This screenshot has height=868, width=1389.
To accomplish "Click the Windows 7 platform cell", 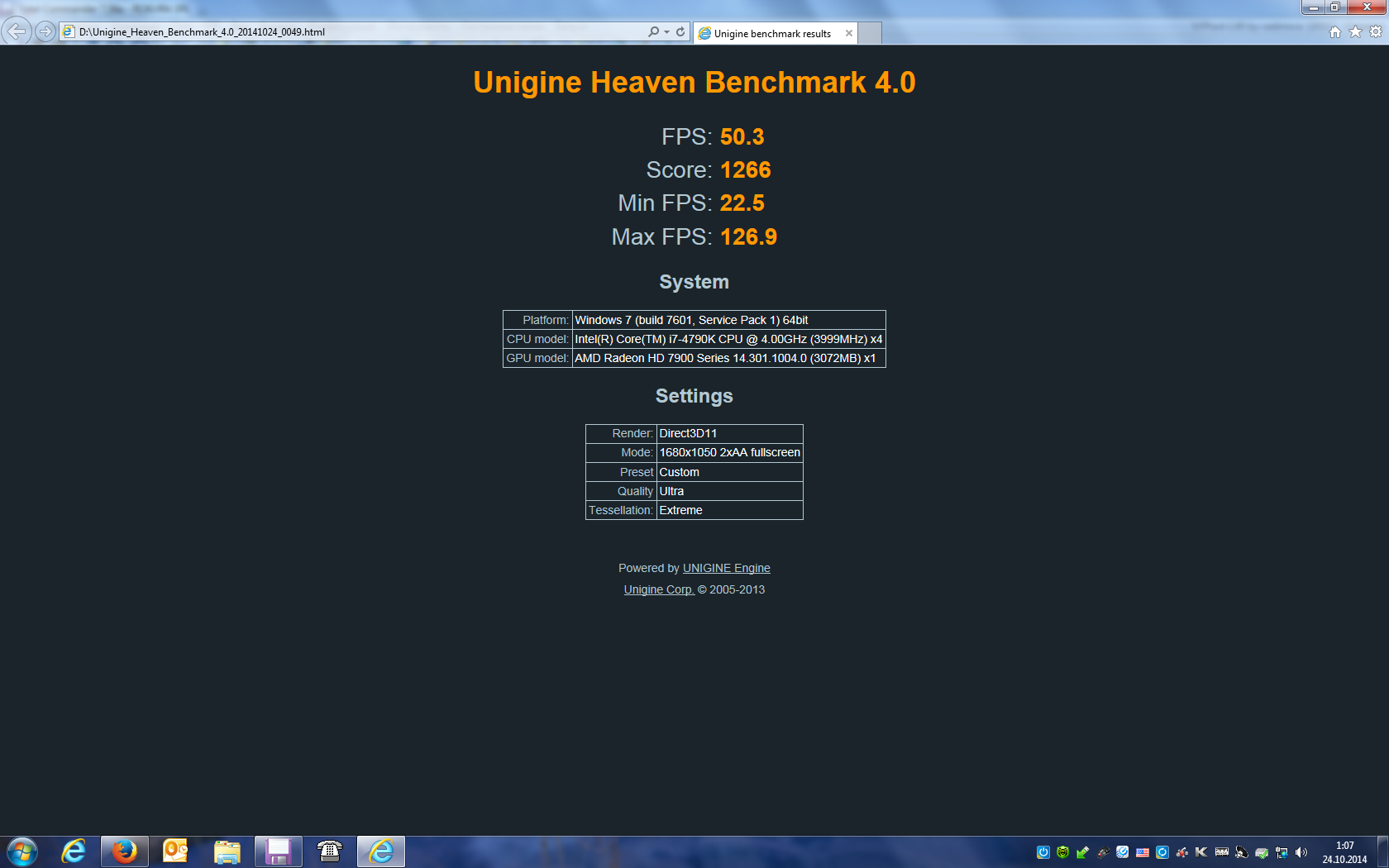I will coord(728,320).
